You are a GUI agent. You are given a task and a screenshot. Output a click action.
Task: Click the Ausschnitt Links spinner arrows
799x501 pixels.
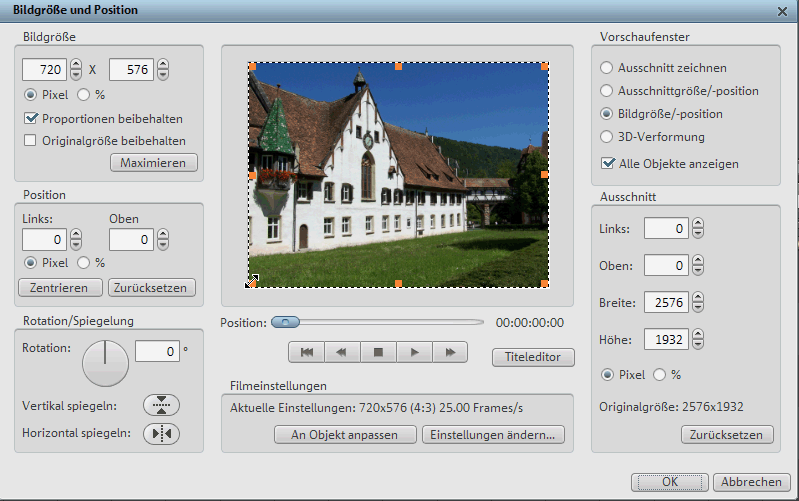pos(698,228)
